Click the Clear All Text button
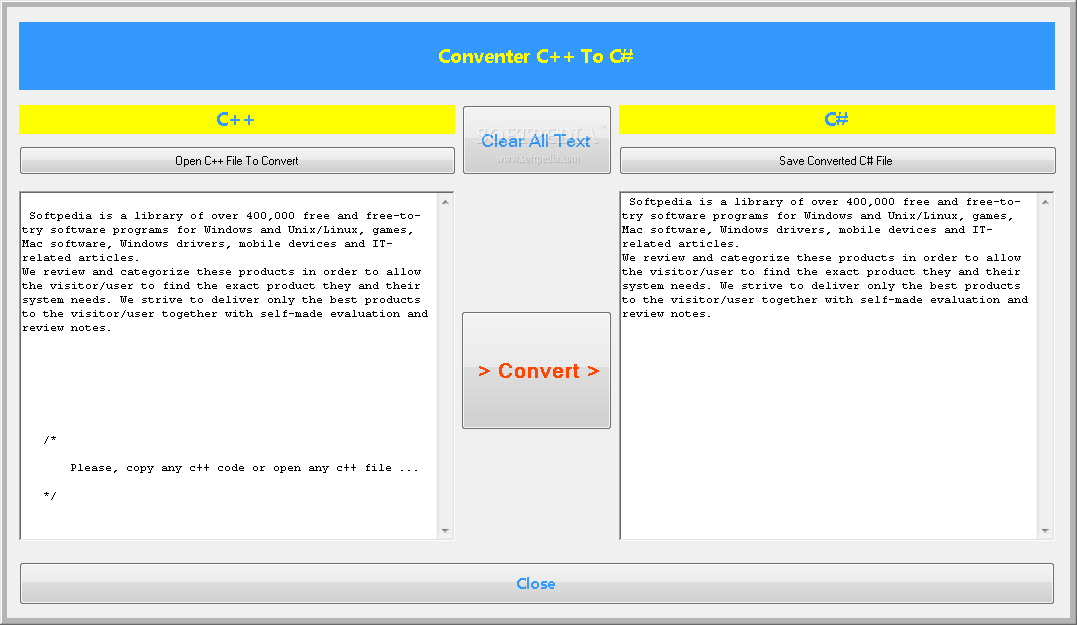 (536, 140)
